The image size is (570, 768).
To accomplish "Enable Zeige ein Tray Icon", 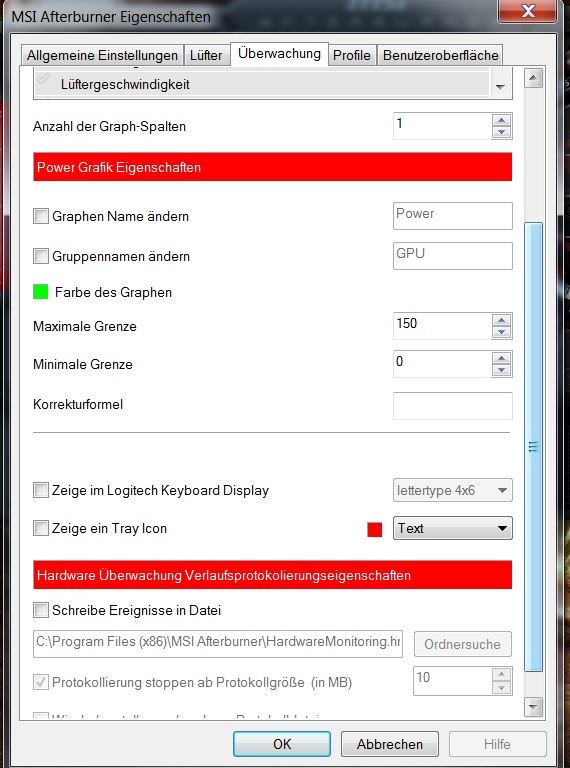I will click(x=41, y=528).
